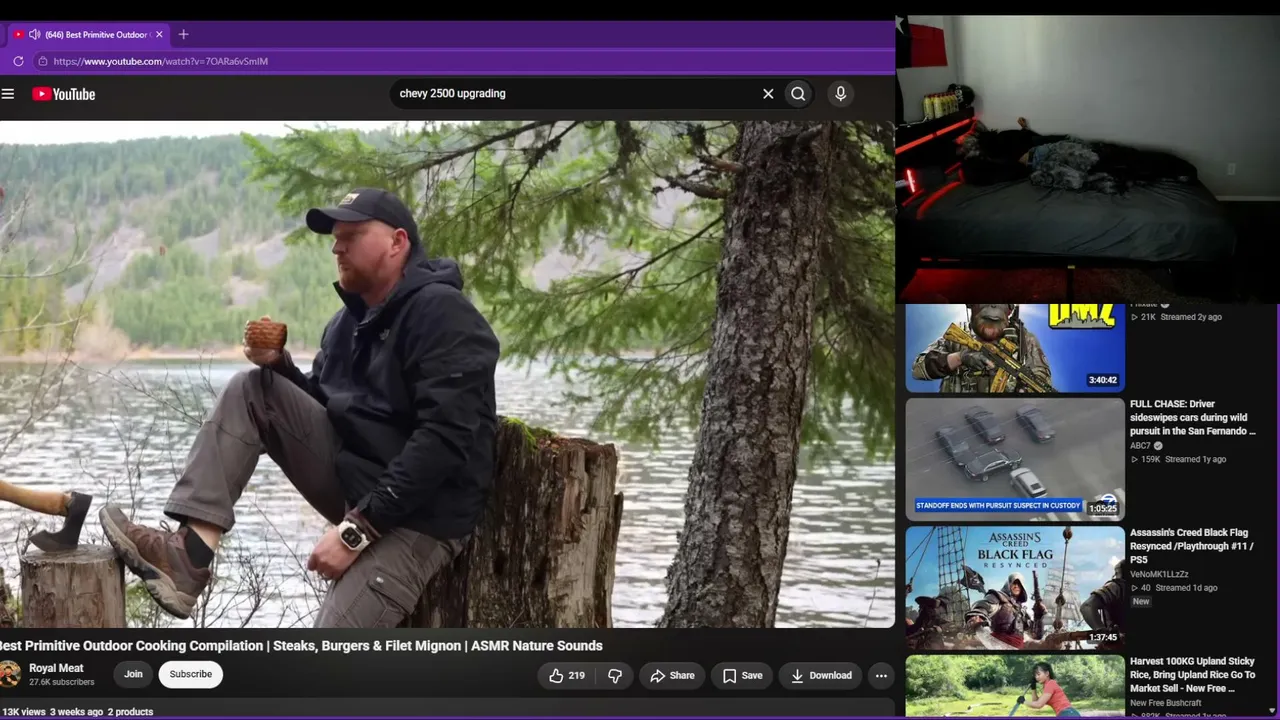
Task: Run search with the magnifier button
Action: click(x=798, y=94)
